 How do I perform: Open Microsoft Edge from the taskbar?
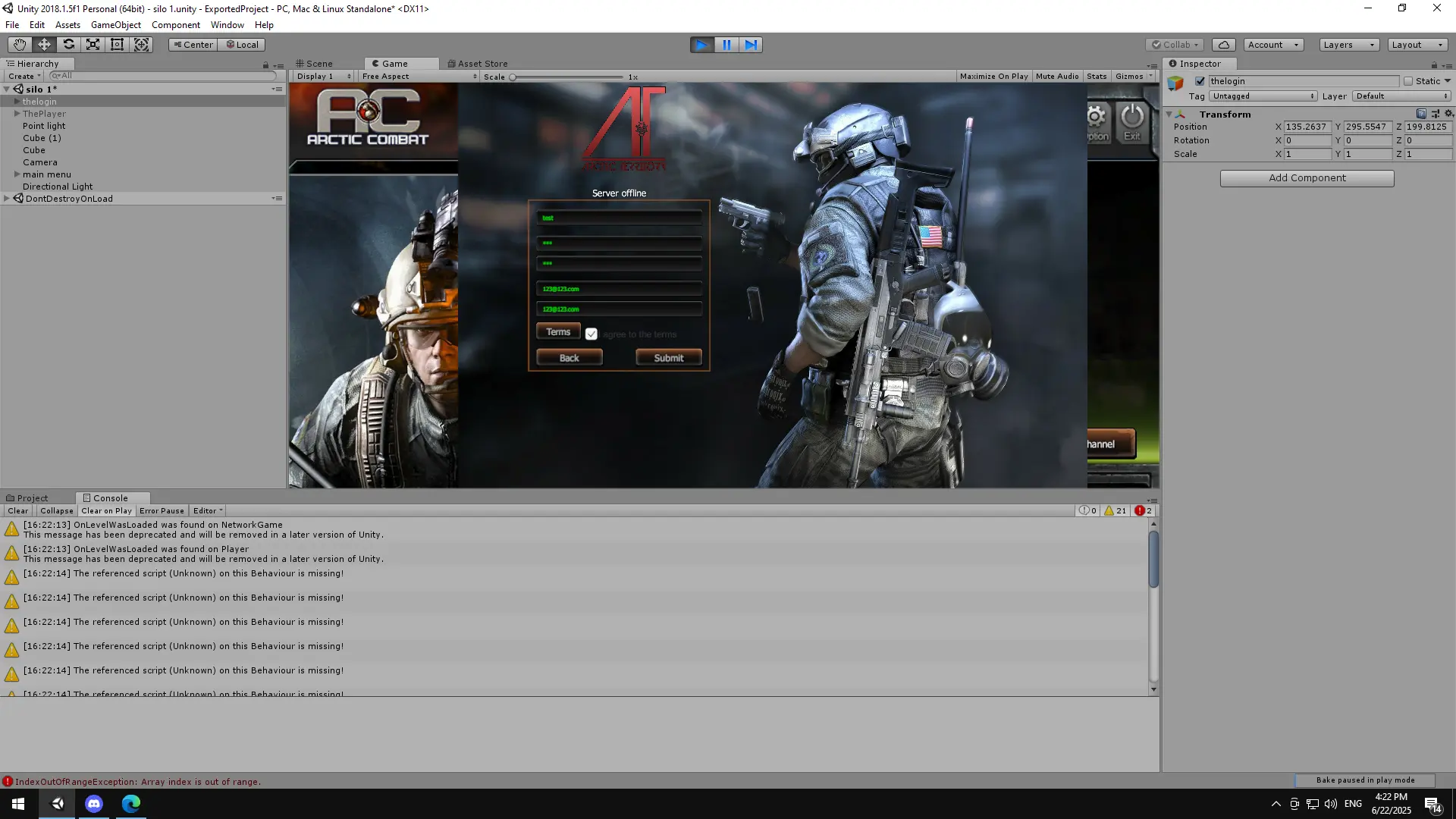click(x=131, y=804)
